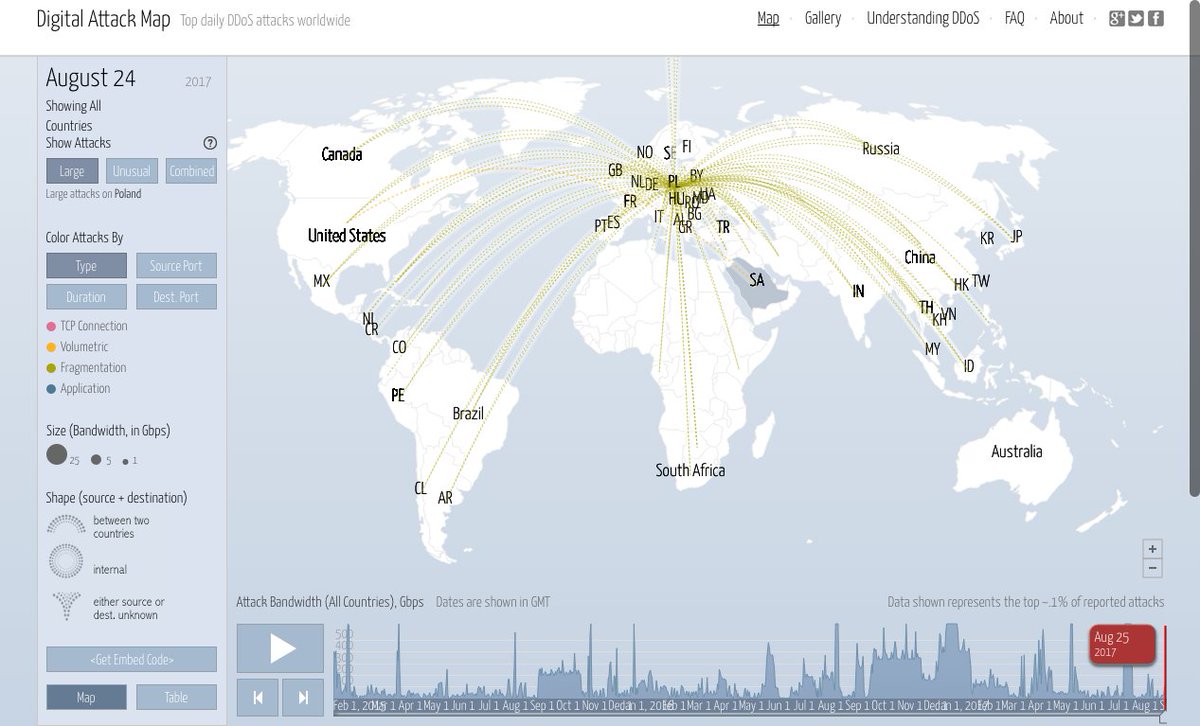Select China label on the map
Image resolution: width=1200 pixels, height=726 pixels.
click(x=919, y=258)
